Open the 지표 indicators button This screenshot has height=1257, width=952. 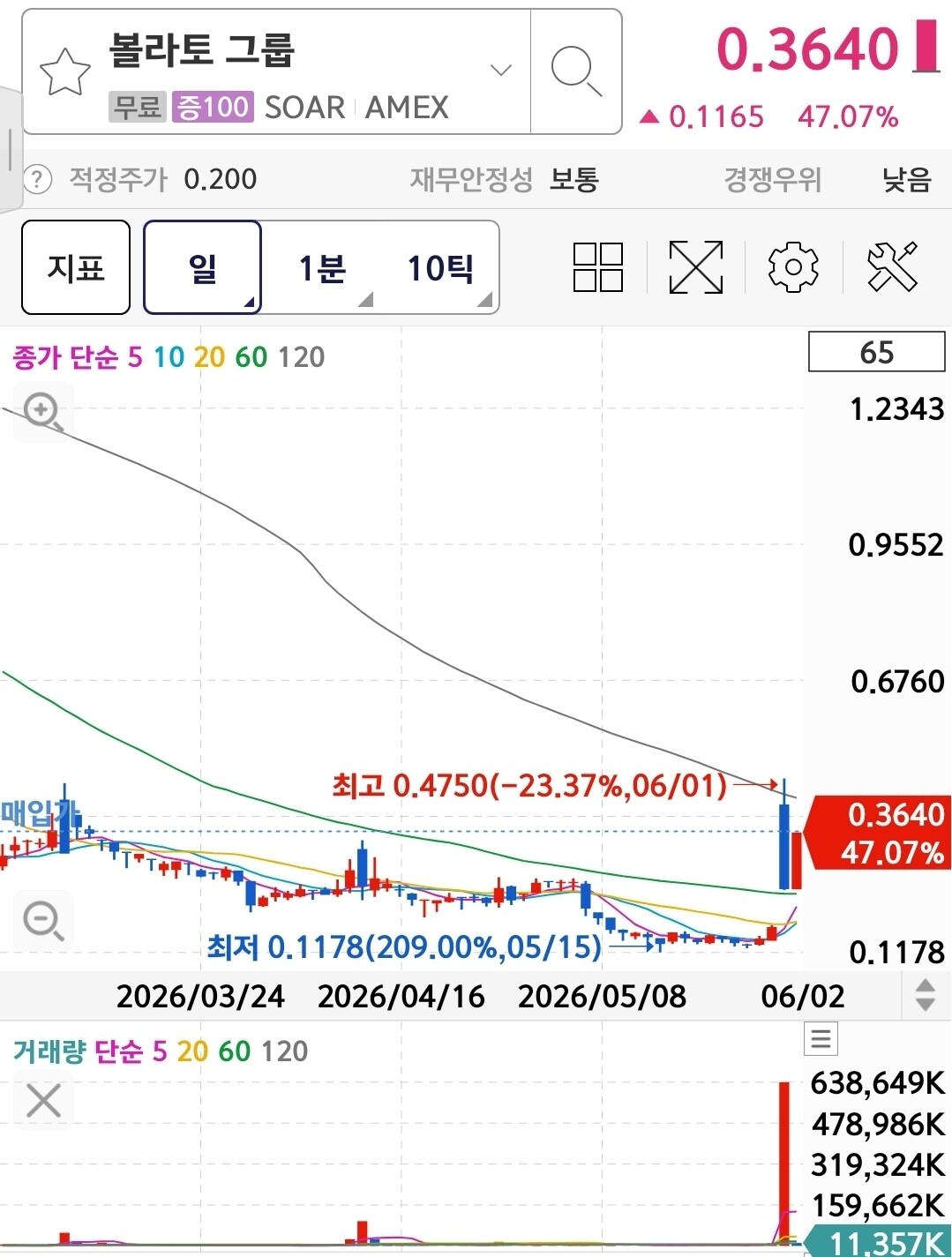[x=76, y=267]
